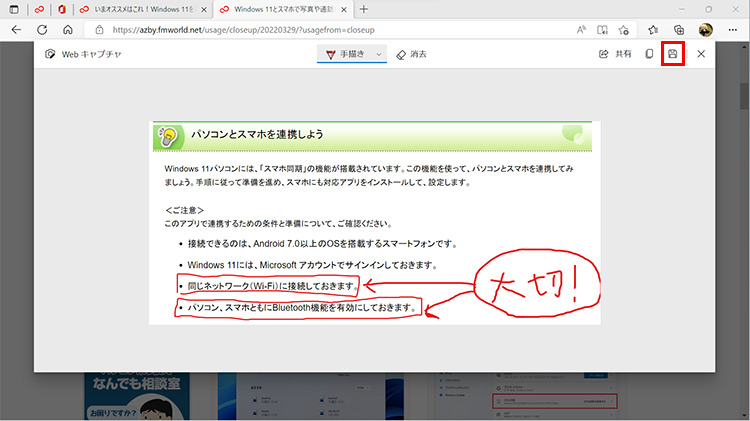Open the pinned Office tab
The height and width of the screenshot is (421, 750).
click(63, 9)
